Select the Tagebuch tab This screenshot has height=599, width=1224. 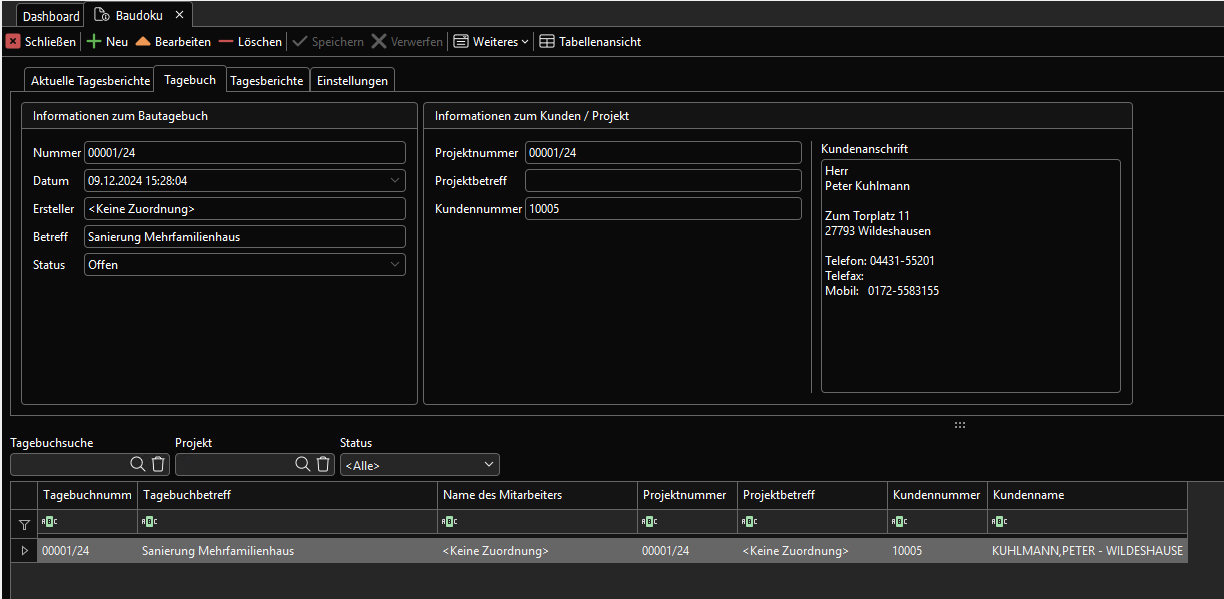click(x=190, y=79)
